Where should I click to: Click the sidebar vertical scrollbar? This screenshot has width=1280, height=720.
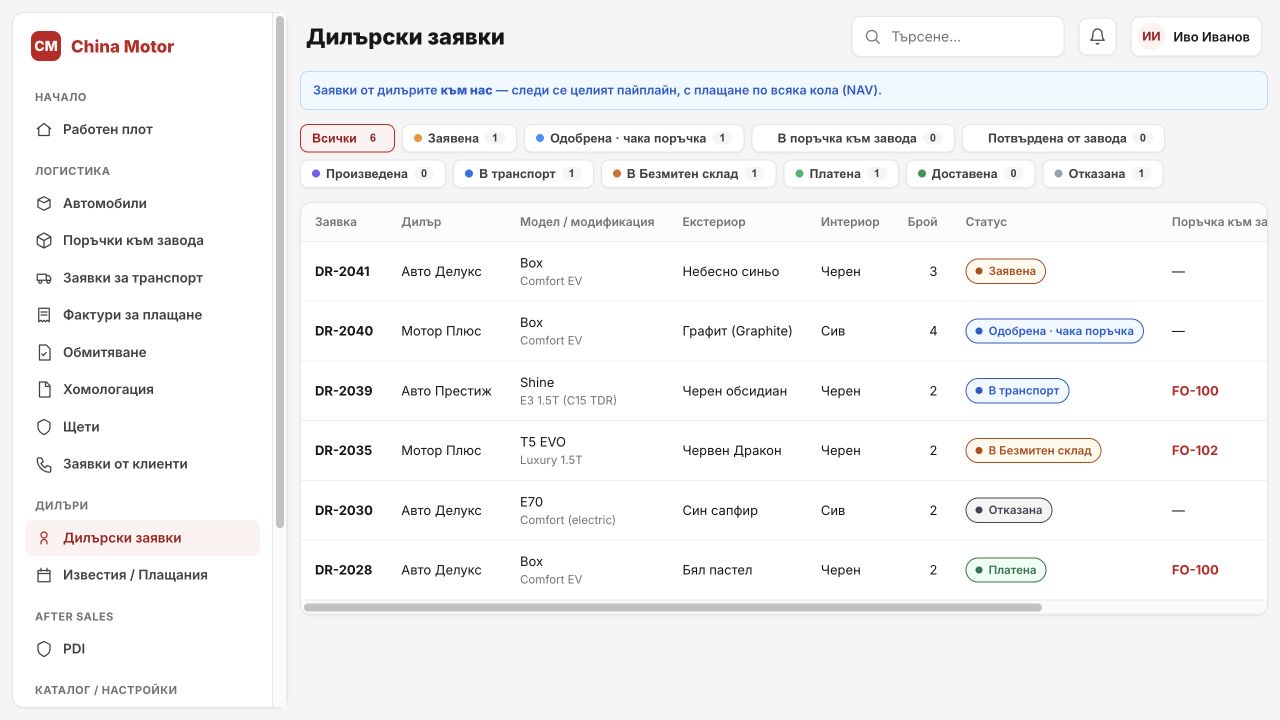[x=280, y=272]
